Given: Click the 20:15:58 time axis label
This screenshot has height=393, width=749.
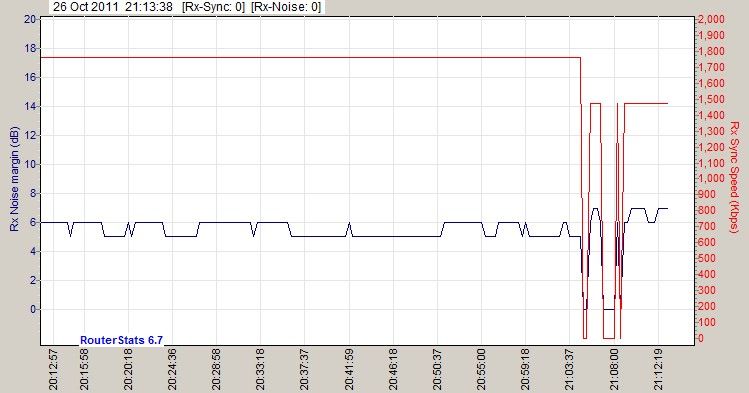Looking at the screenshot, I should (85, 370).
